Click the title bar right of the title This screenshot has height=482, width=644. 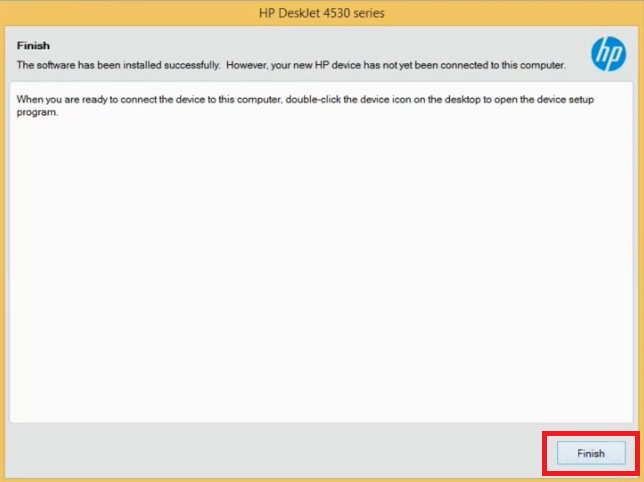point(520,13)
